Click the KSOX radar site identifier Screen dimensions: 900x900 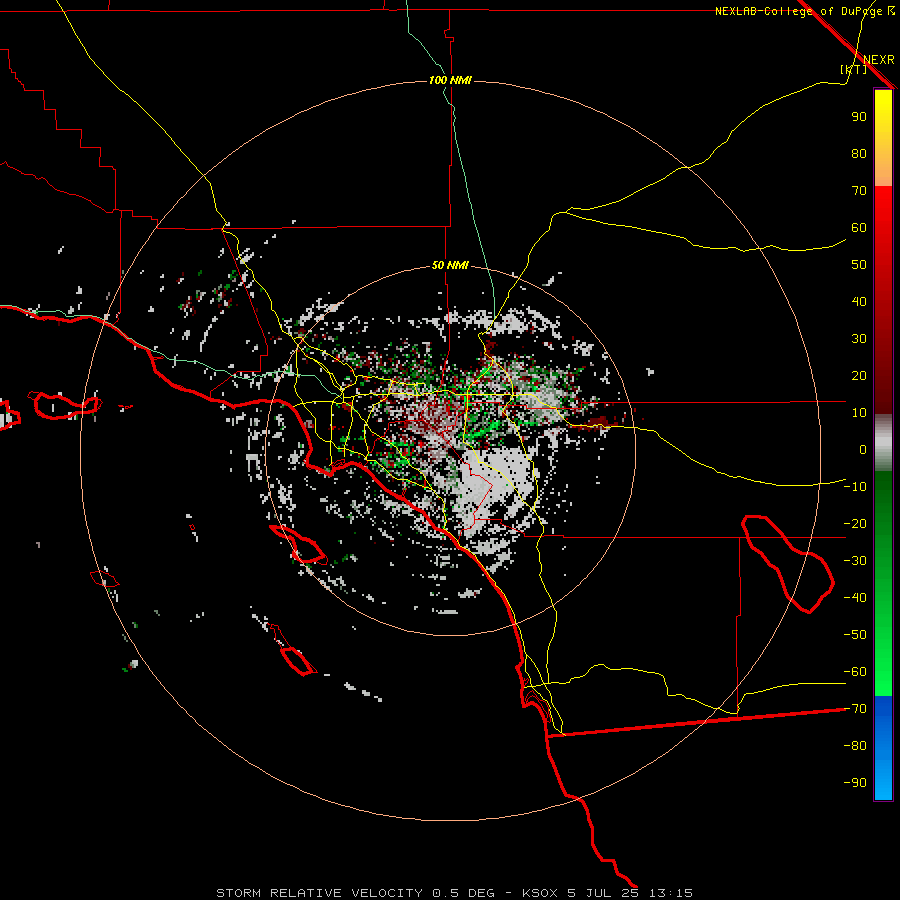click(540, 893)
